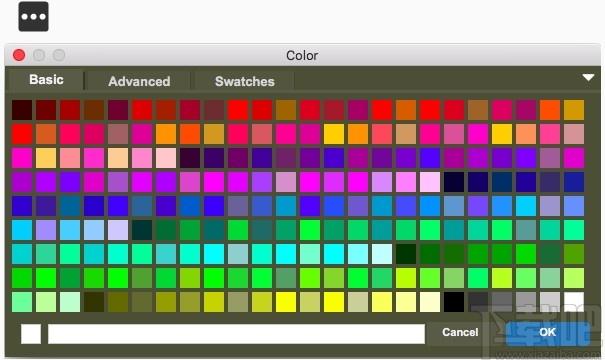Pick the dark olive swatch in bottom row
This screenshot has width=605, height=360.
click(94, 302)
